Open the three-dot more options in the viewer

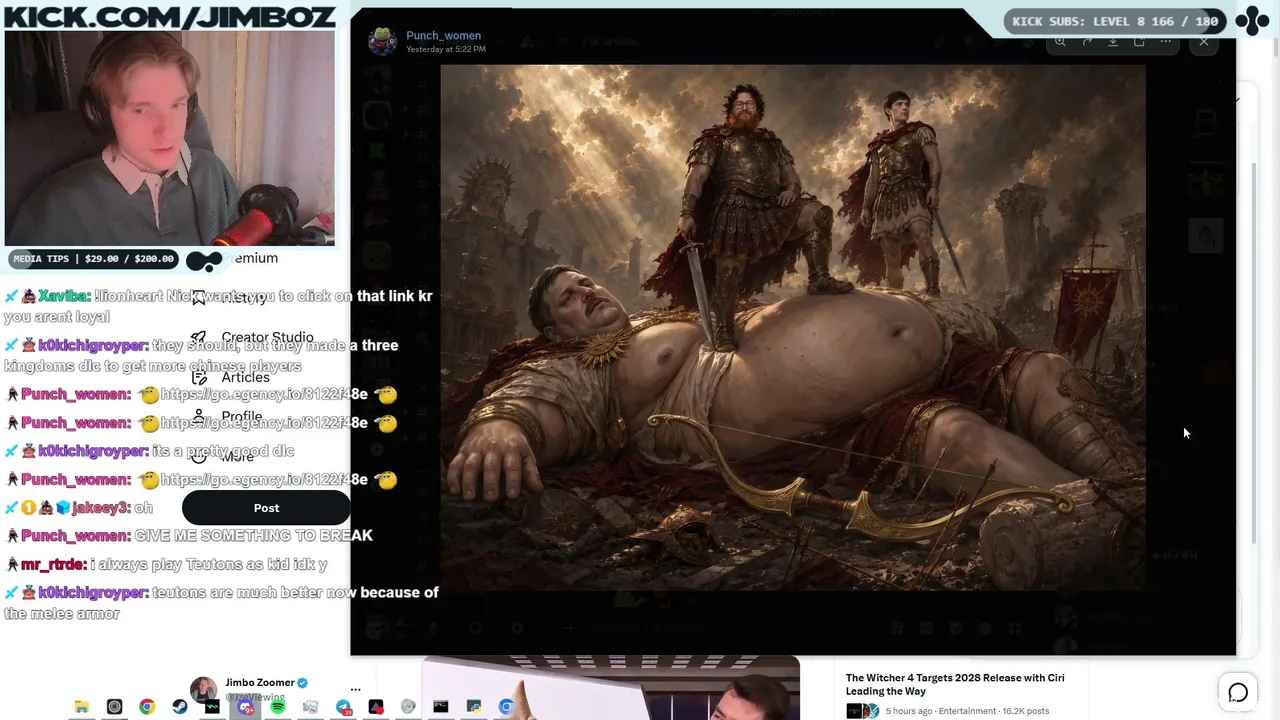coord(1166,42)
